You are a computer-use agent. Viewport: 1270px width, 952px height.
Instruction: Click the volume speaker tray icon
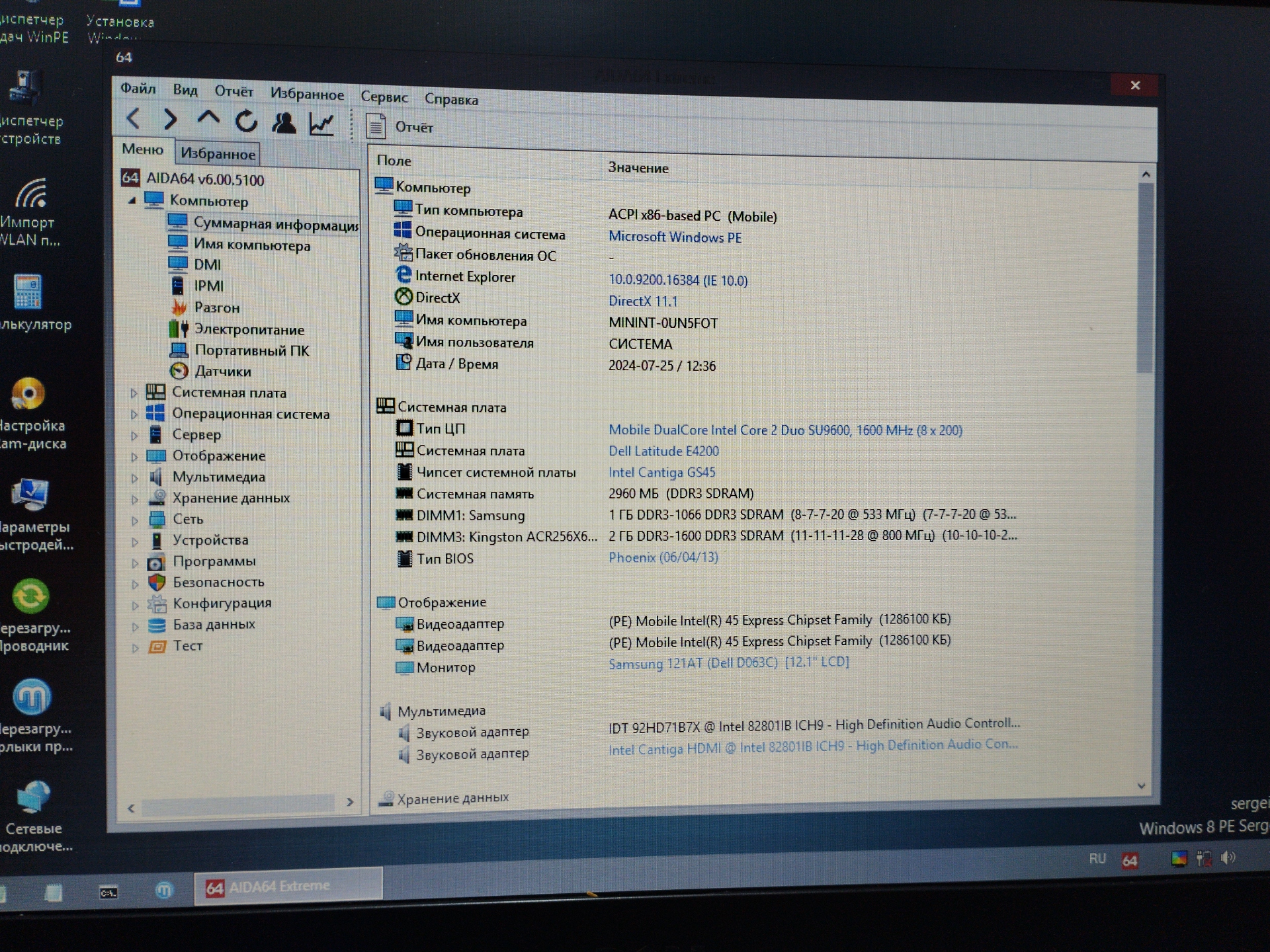[1228, 858]
